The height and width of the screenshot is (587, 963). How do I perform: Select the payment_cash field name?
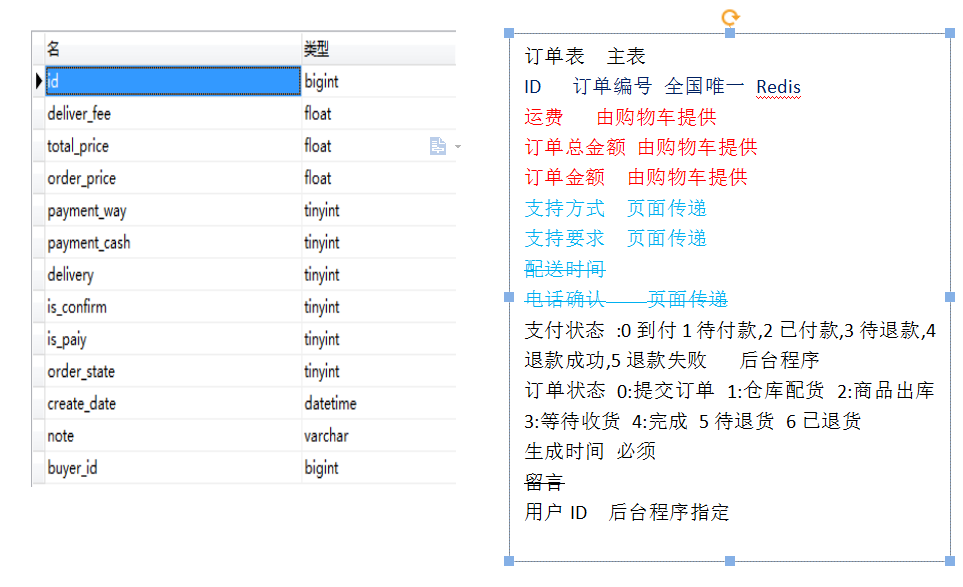point(89,243)
